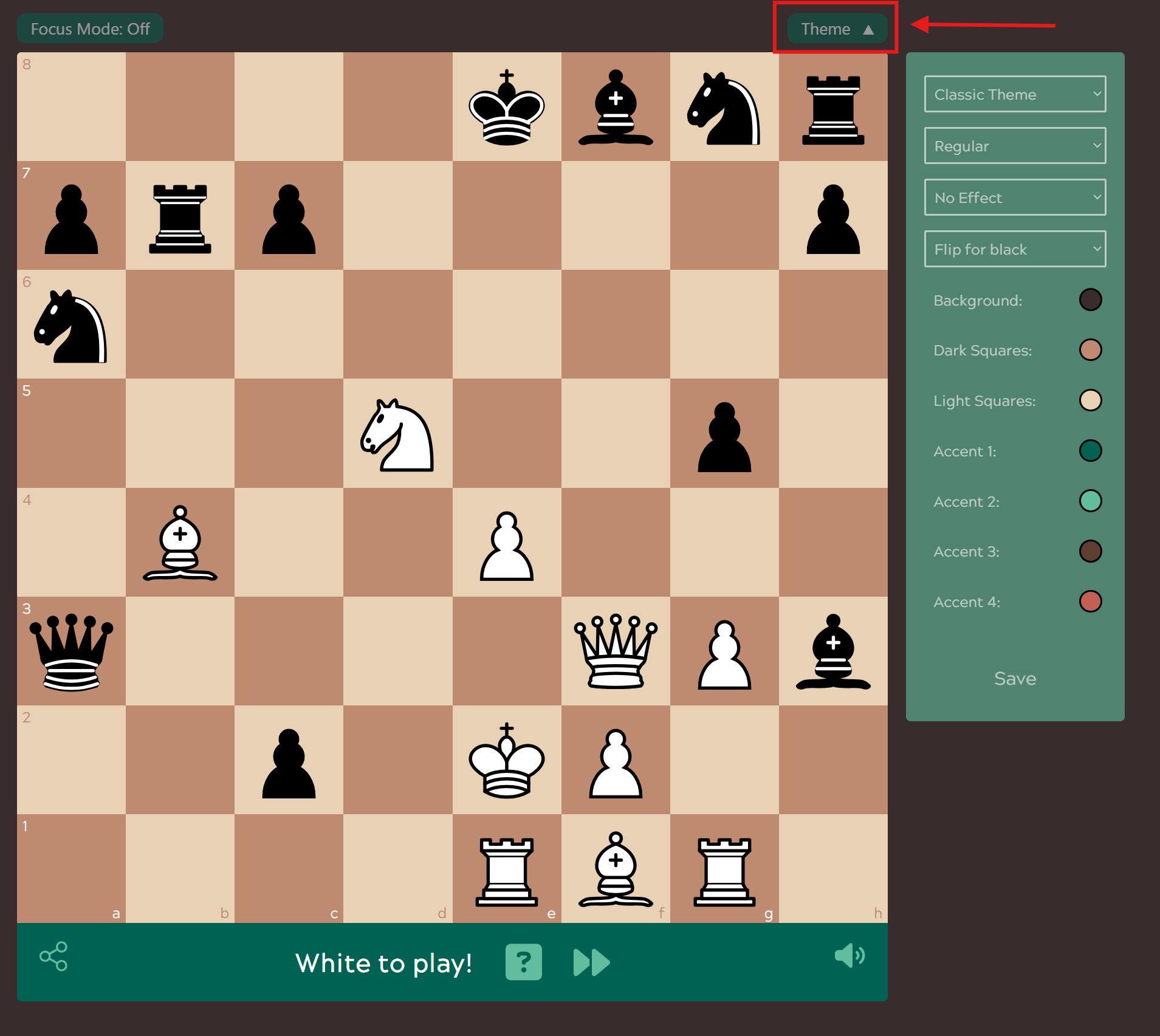Click the black pawn on c2

tap(289, 763)
